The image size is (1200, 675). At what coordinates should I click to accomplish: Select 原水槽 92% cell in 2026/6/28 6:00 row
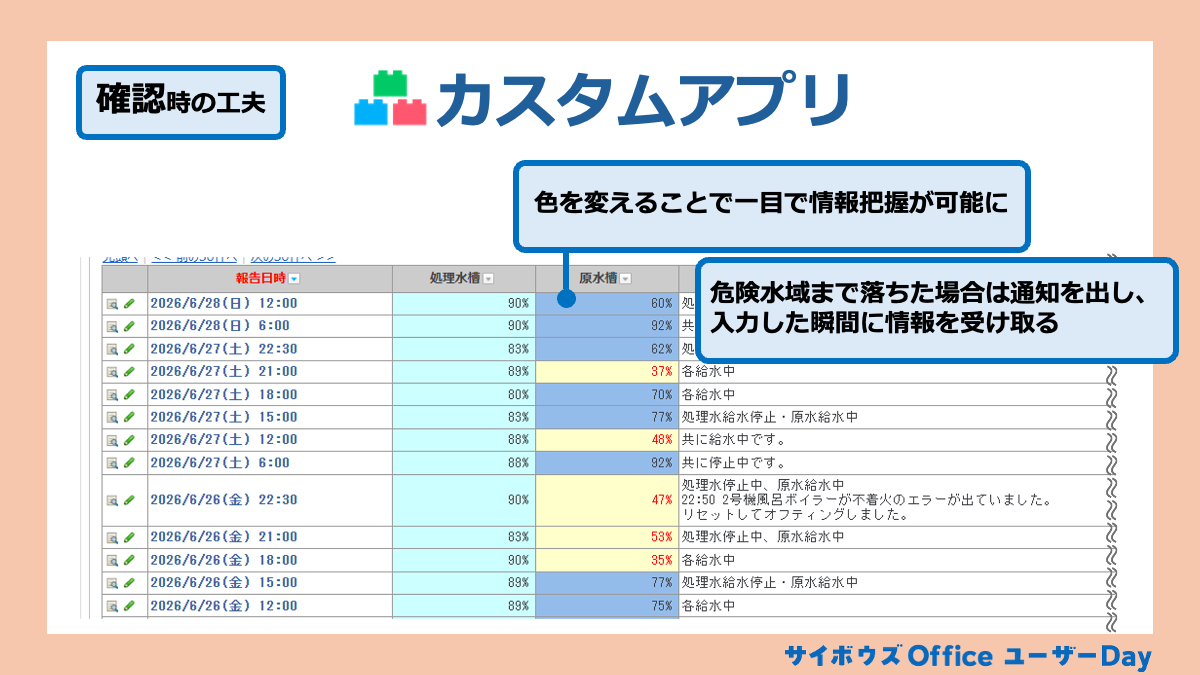[x=607, y=326]
